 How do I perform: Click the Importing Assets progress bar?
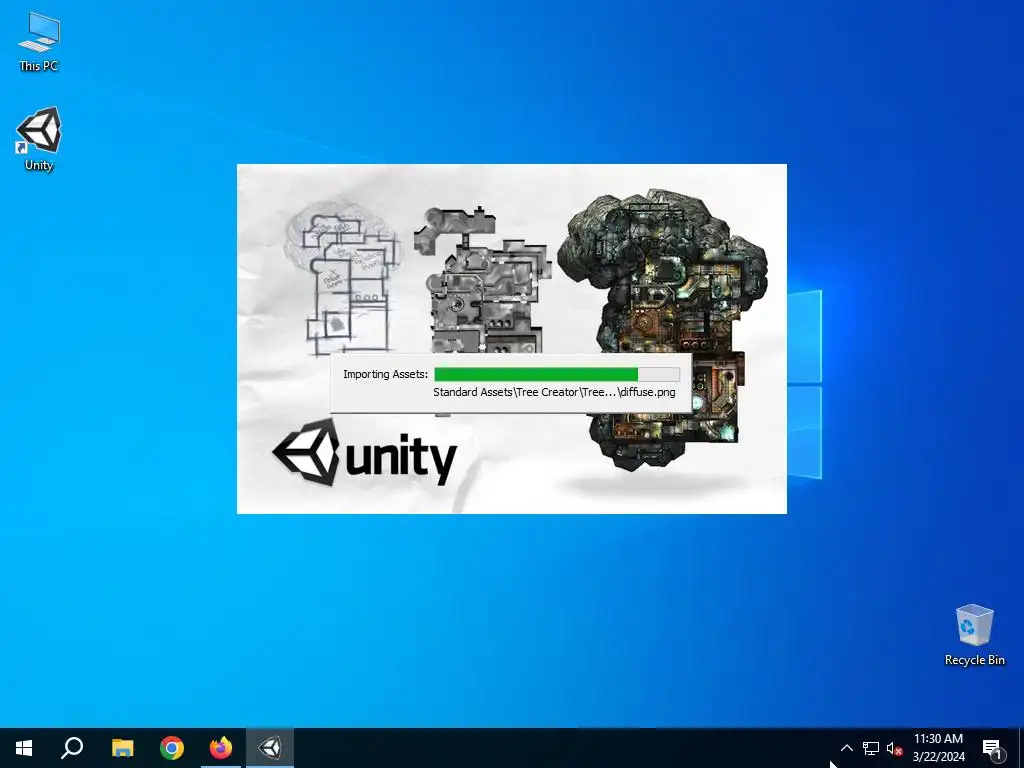tap(556, 374)
